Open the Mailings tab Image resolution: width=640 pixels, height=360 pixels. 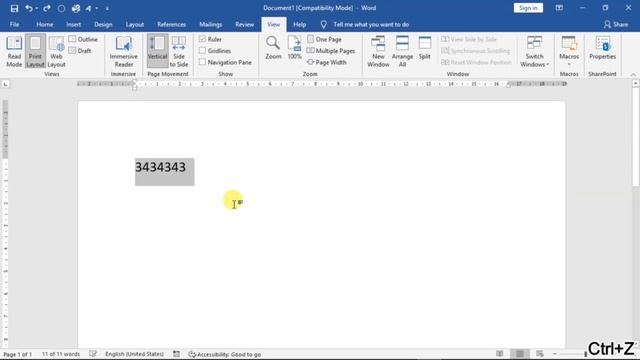[x=211, y=24]
